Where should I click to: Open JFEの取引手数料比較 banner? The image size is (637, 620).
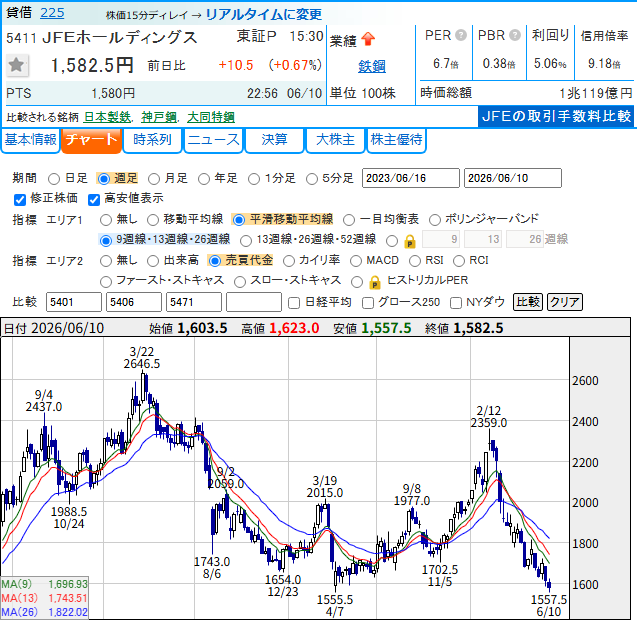(556, 117)
